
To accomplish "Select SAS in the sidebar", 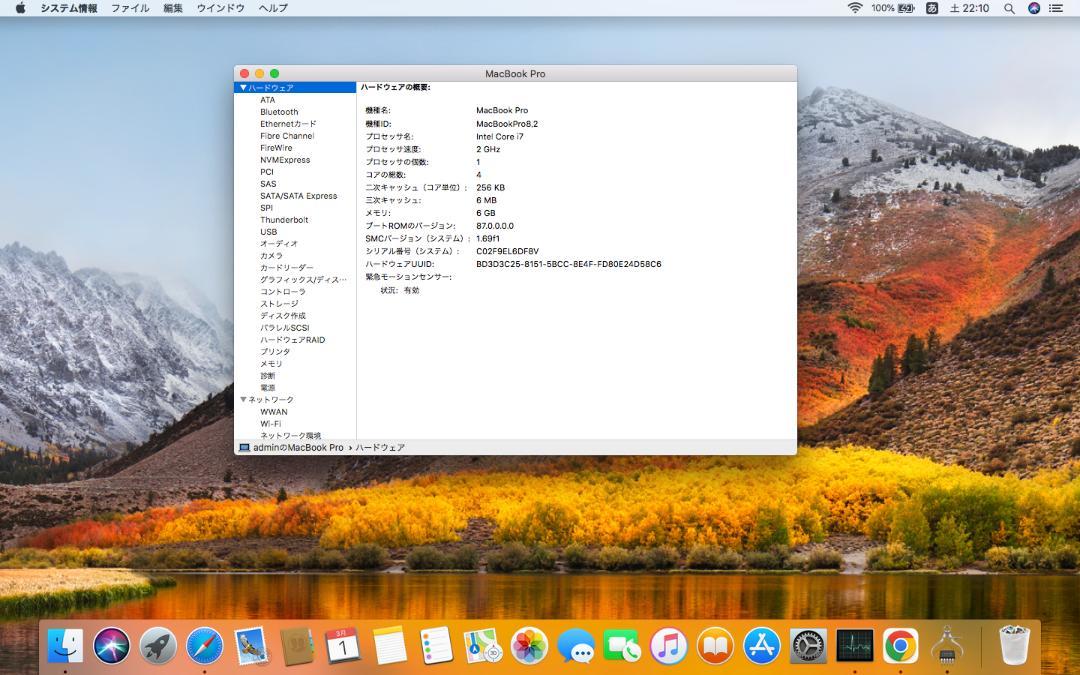I will click(268, 184).
